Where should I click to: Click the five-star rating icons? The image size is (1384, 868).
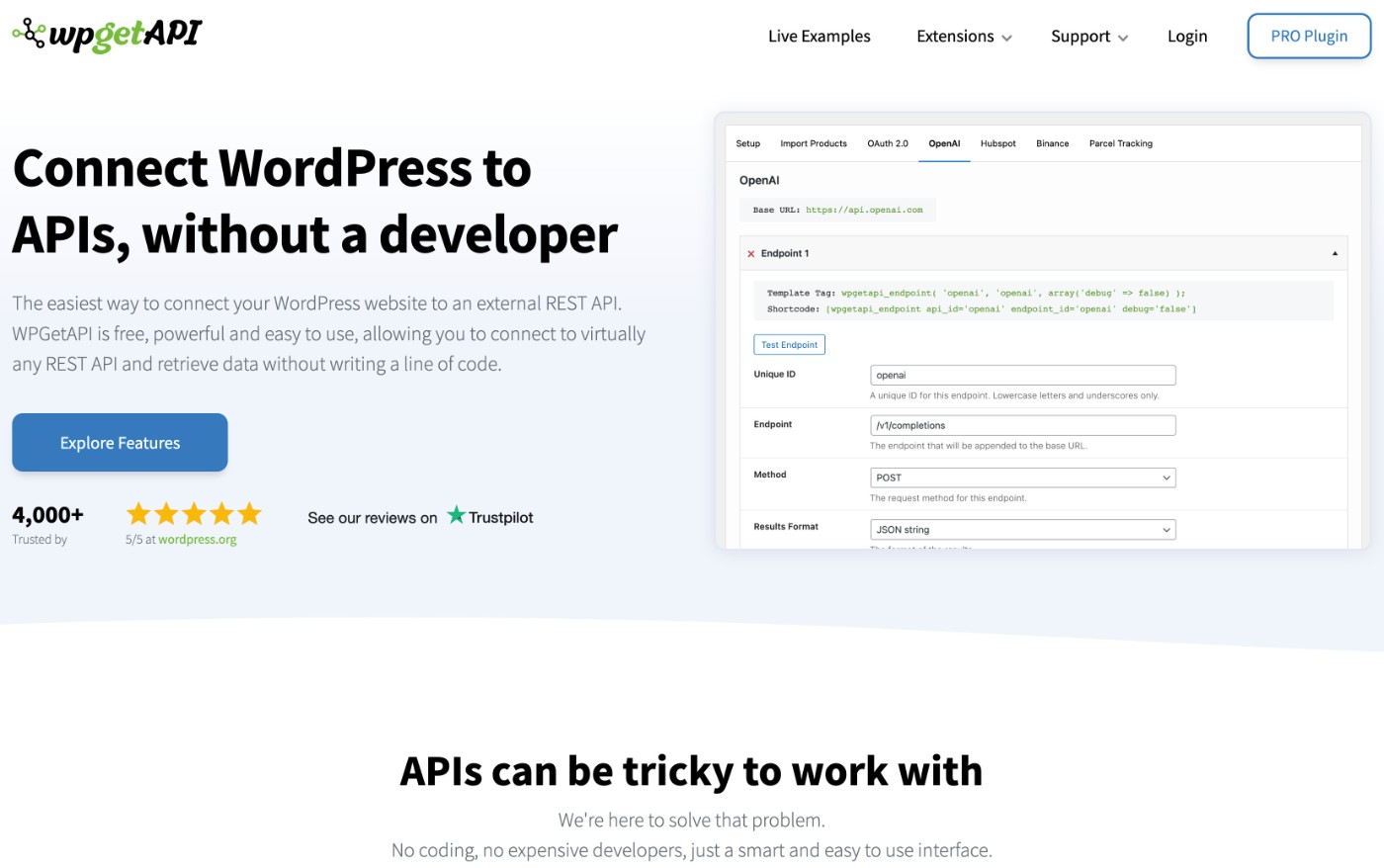194,513
